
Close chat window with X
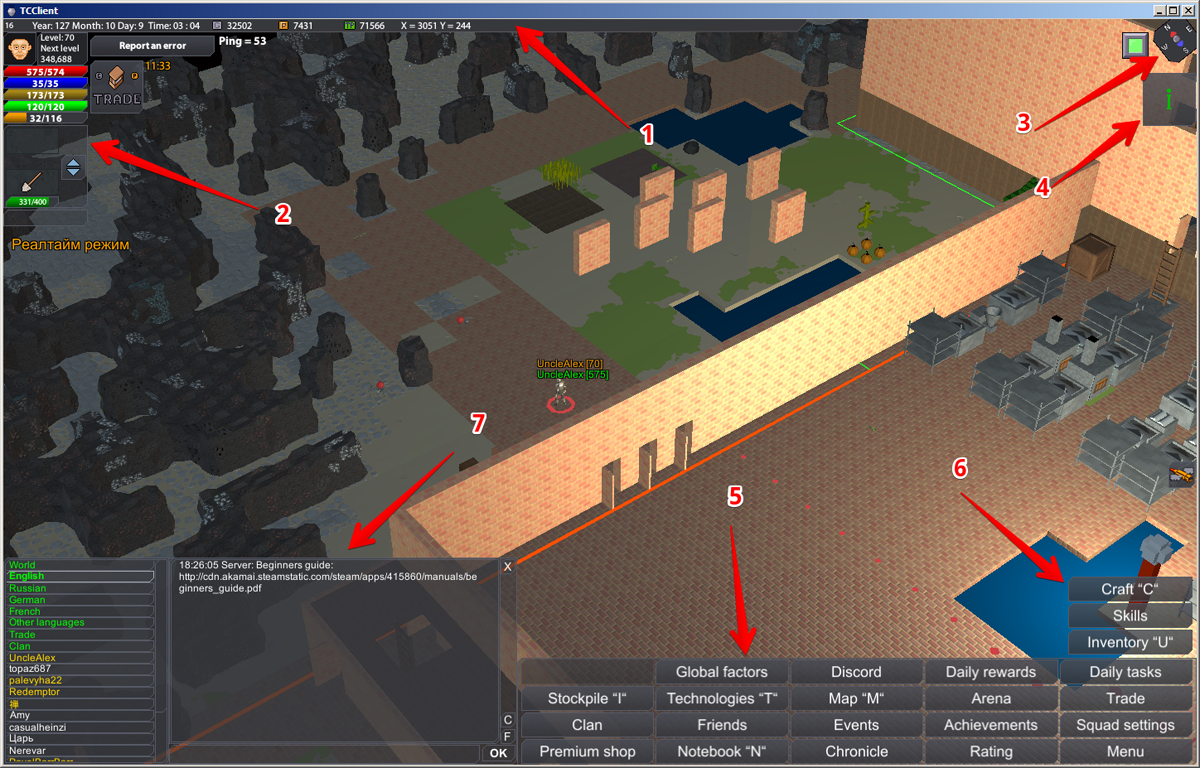click(x=507, y=567)
